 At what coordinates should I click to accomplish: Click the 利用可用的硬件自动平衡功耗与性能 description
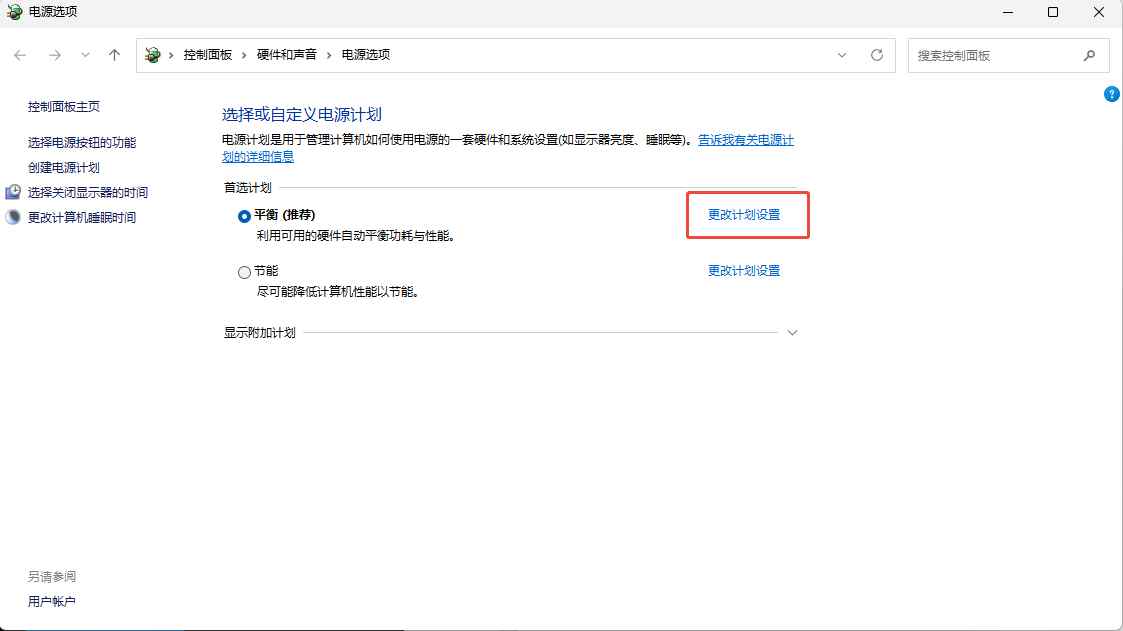click(356, 236)
